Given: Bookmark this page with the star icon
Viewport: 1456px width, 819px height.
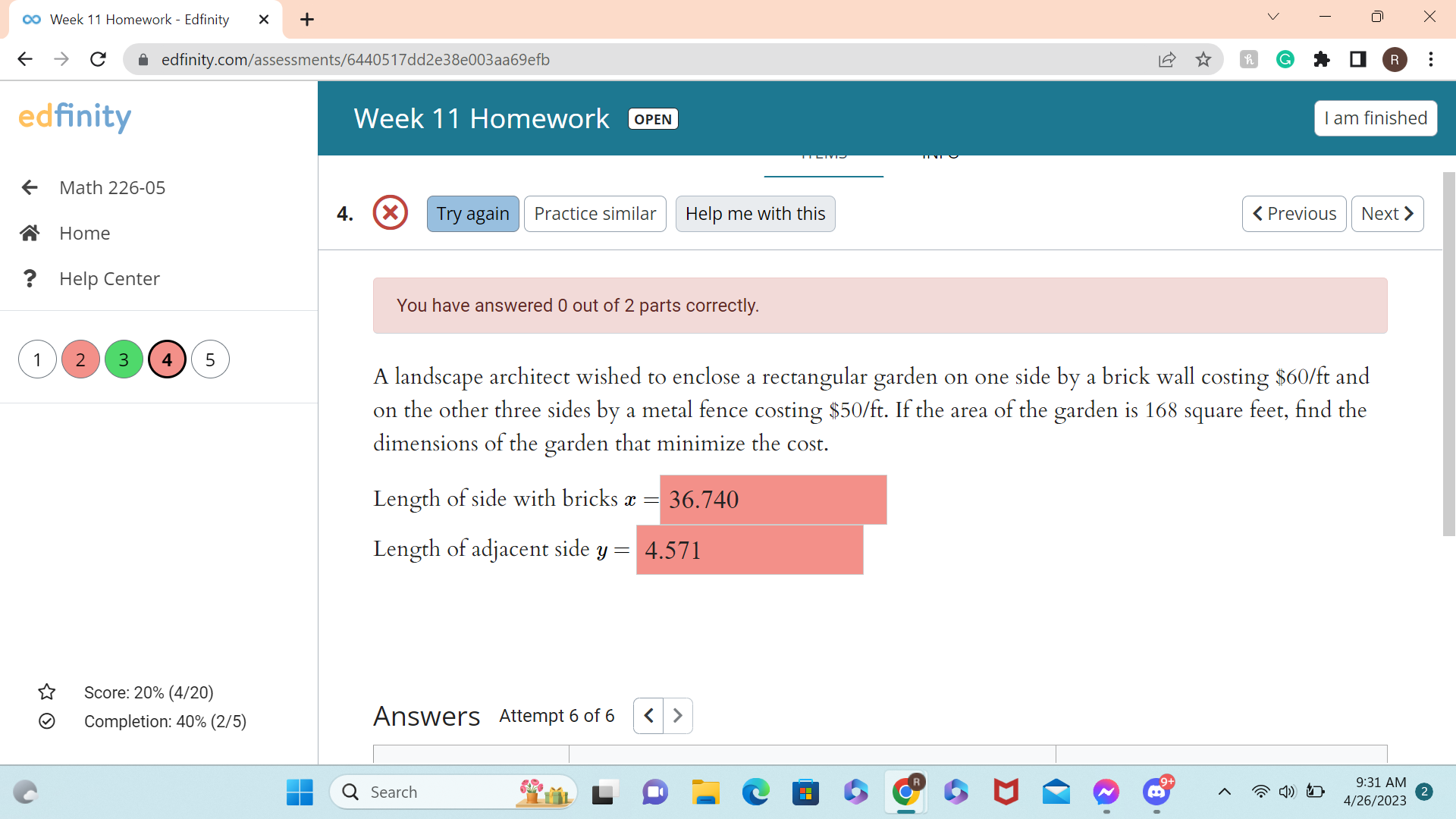Looking at the screenshot, I should [x=1203, y=59].
